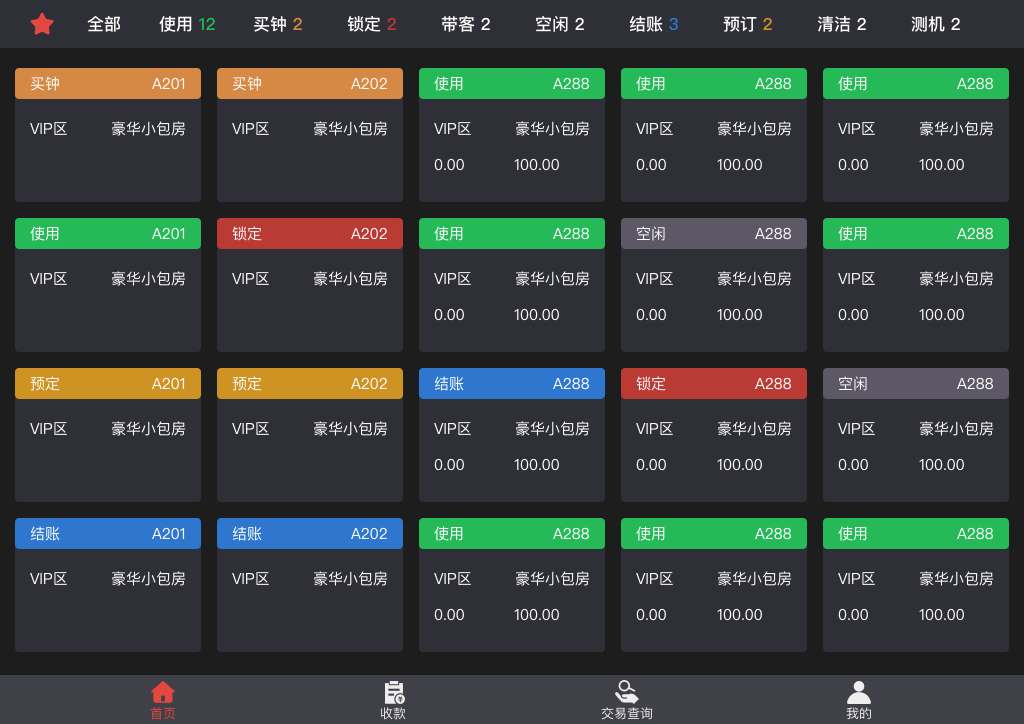Open the 收款 payment collection icon
Viewport: 1024px width, 724px height.
(x=393, y=699)
